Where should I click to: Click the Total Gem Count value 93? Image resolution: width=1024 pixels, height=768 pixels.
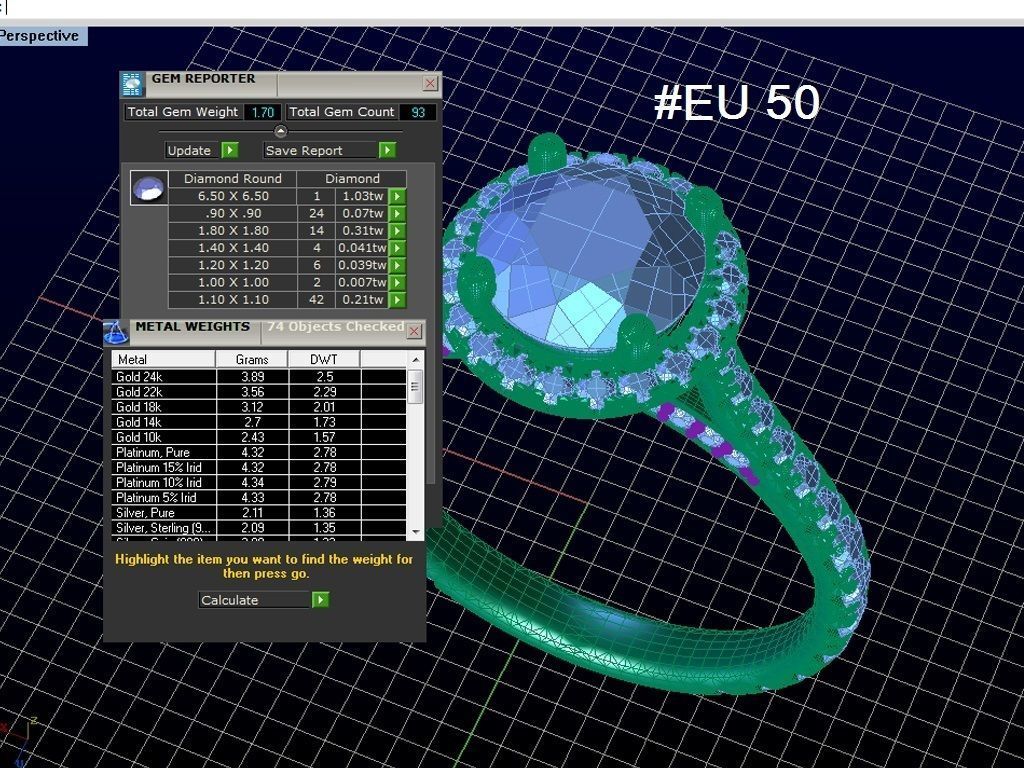(x=417, y=112)
